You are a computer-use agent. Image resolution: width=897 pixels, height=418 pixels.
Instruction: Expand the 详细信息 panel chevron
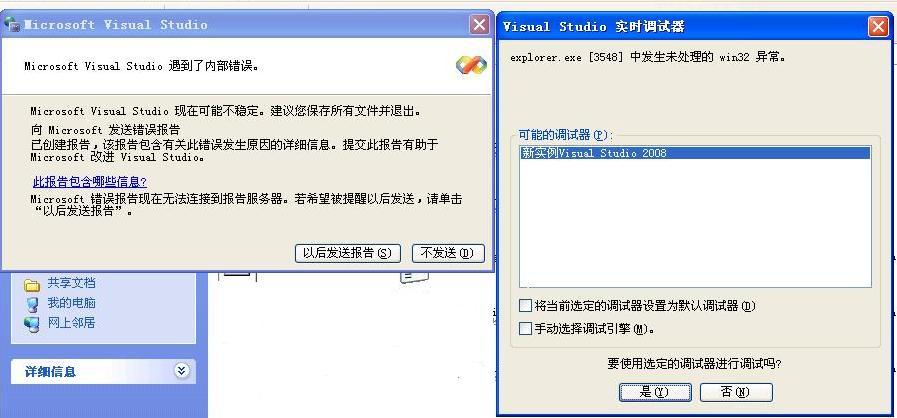181,371
